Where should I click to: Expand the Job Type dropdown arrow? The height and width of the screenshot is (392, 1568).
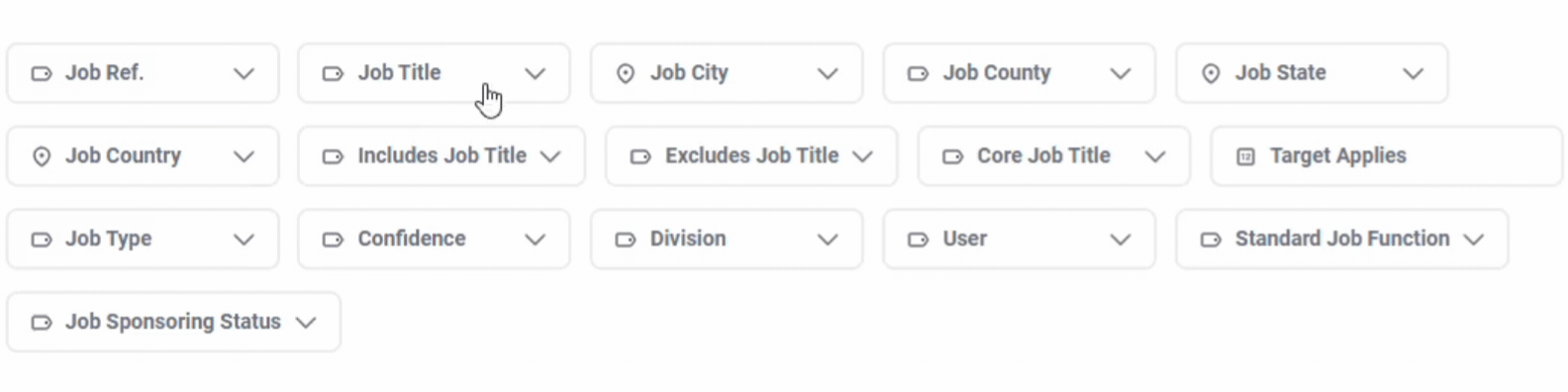[x=244, y=240]
